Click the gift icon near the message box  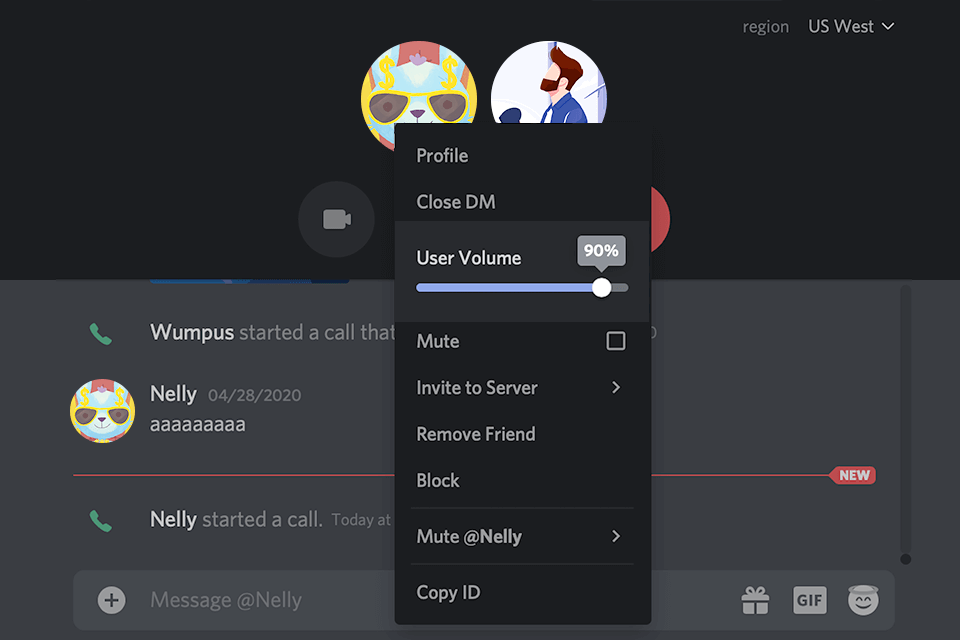click(755, 600)
